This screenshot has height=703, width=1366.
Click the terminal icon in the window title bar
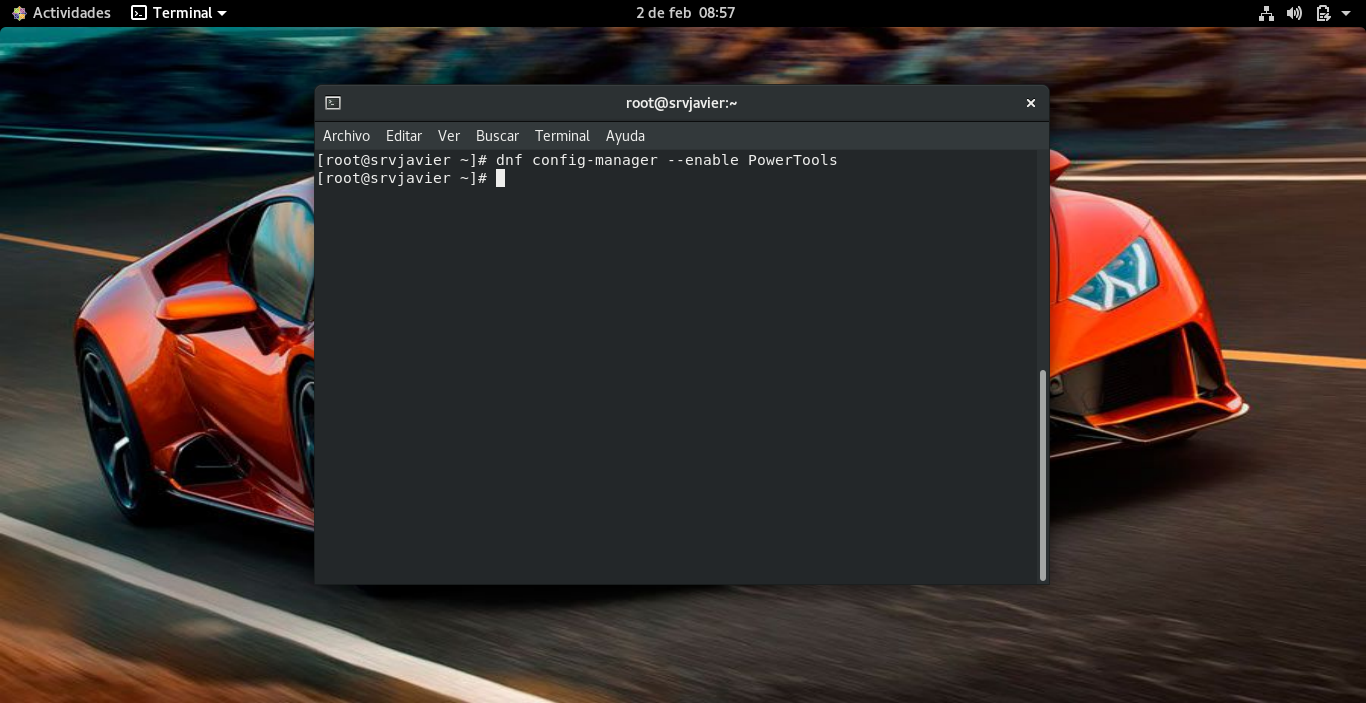coord(333,103)
